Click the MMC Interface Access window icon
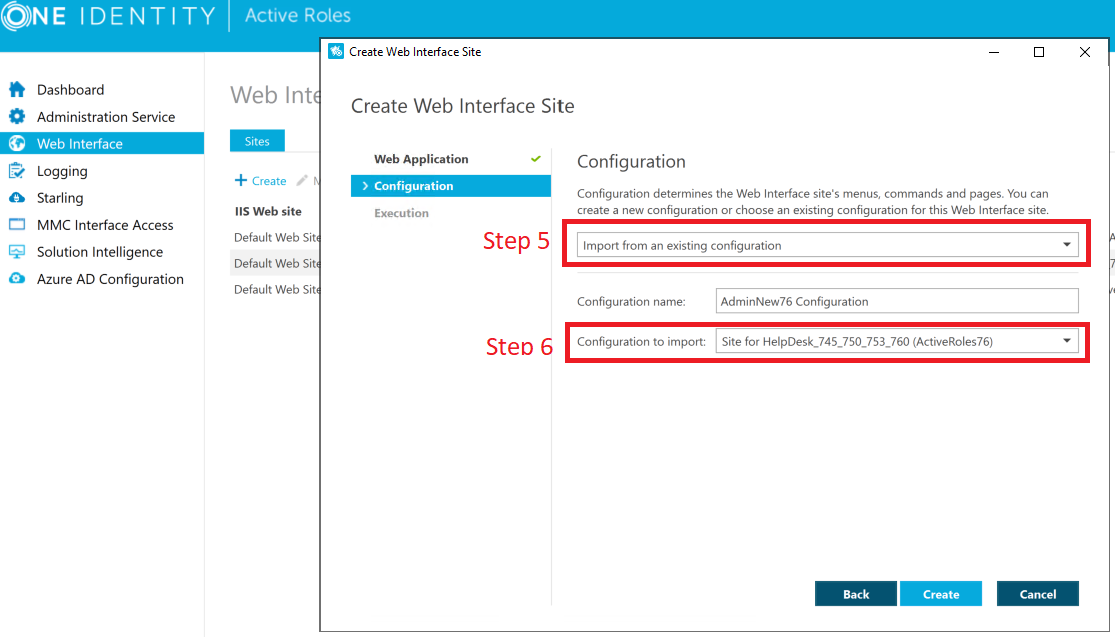This screenshot has width=1115, height=637. 17,225
